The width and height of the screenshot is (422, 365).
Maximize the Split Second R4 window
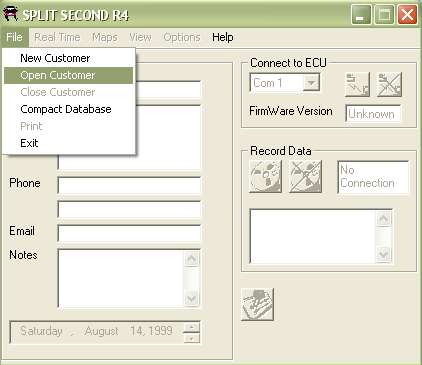384,15
